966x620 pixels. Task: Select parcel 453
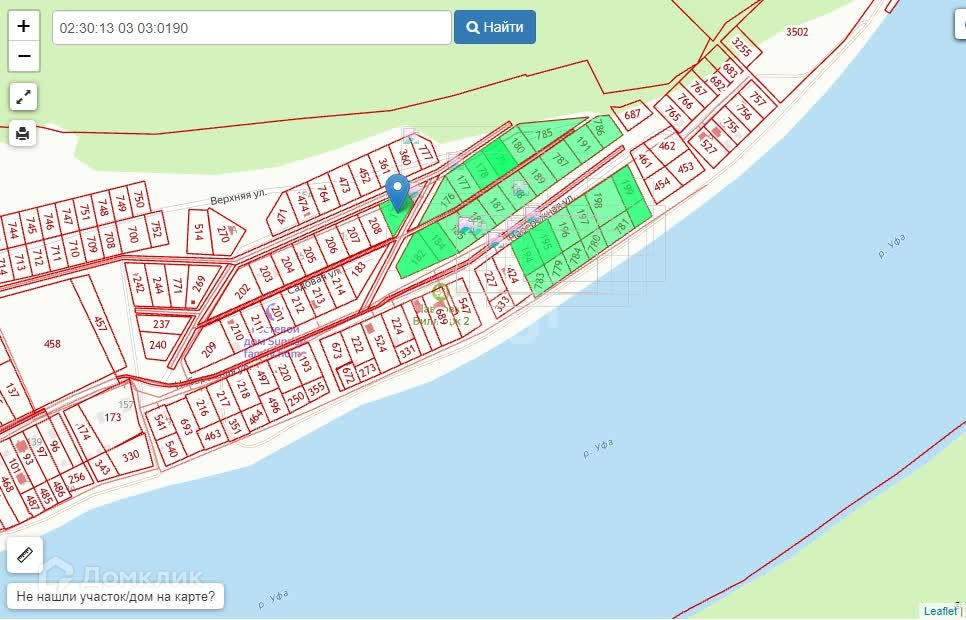point(685,168)
